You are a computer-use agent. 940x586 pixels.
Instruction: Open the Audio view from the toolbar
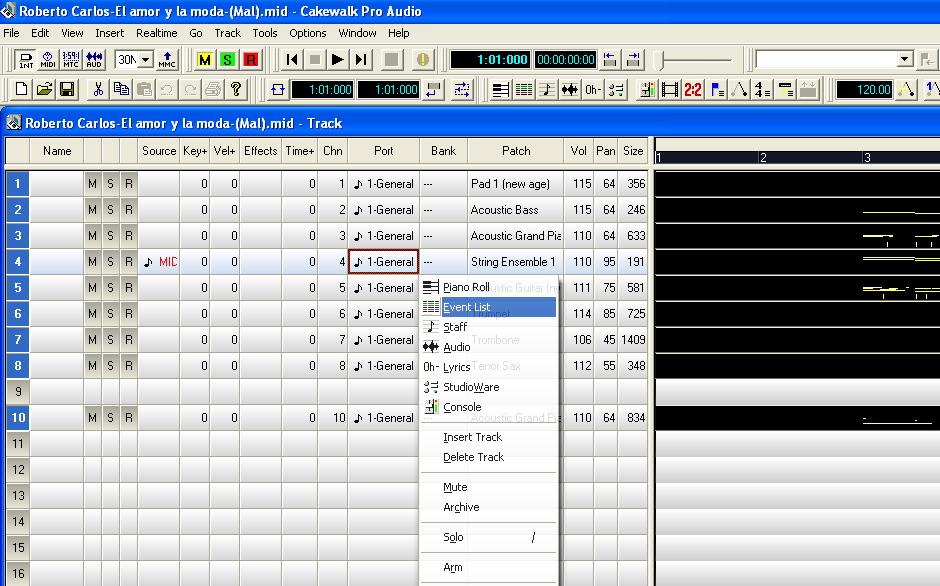(569, 90)
